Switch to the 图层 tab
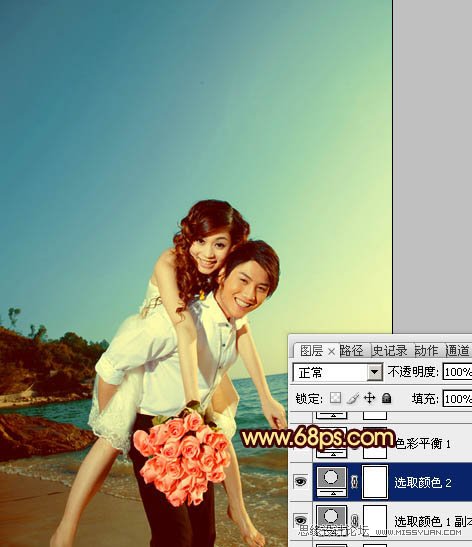Screen dimensions: 472x547 click(x=311, y=351)
